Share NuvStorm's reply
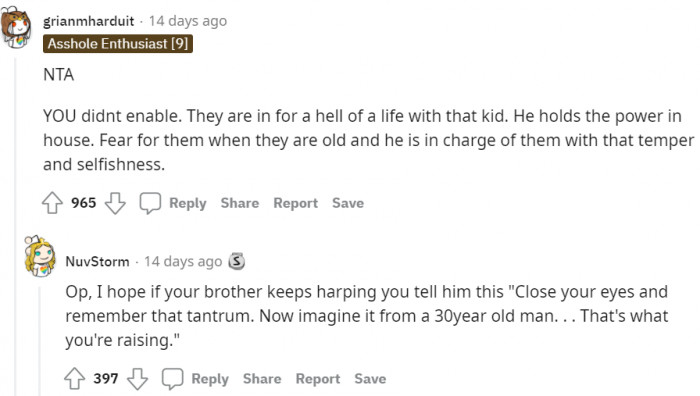 (x=262, y=379)
